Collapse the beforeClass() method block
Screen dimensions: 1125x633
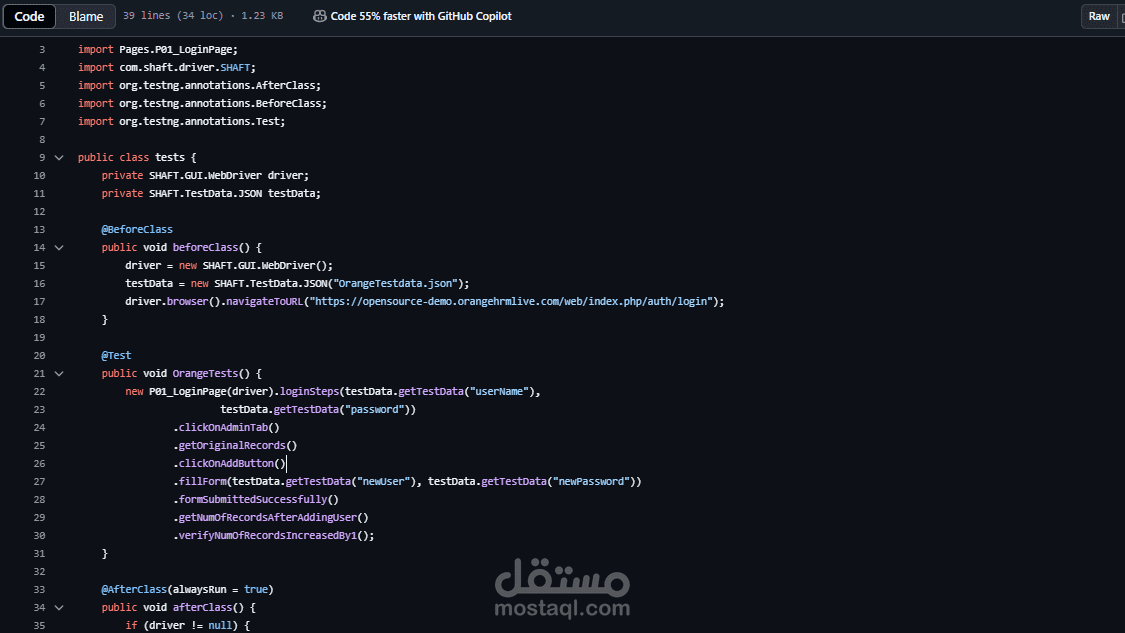pyautogui.click(x=59, y=248)
